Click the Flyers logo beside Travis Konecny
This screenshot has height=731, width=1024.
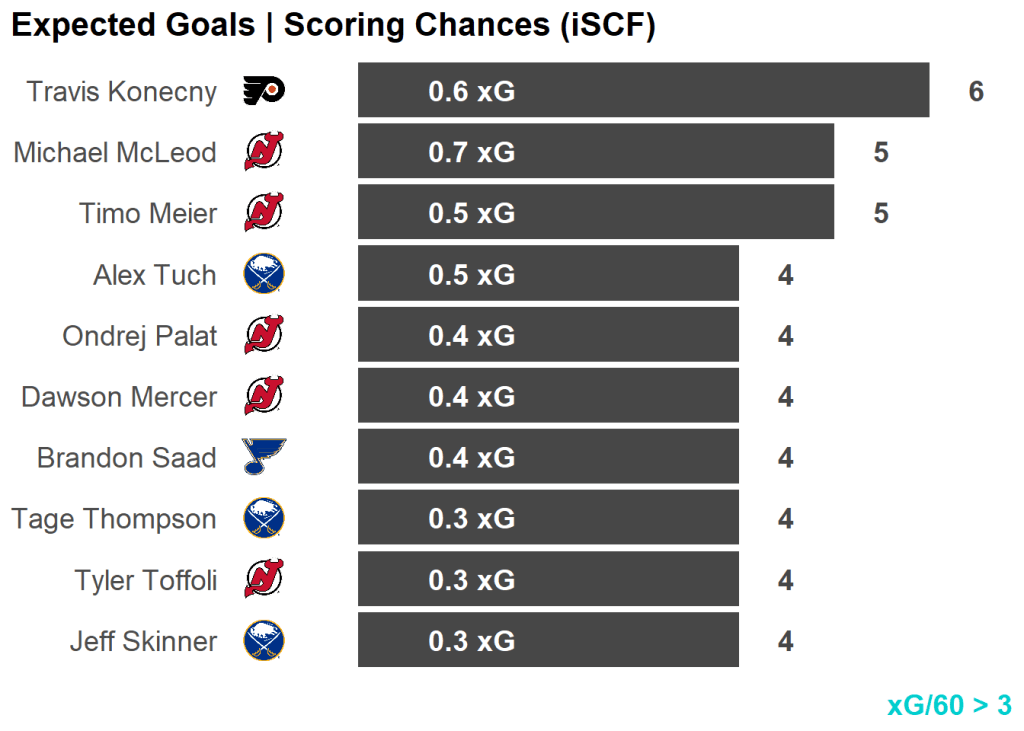[x=264, y=92]
